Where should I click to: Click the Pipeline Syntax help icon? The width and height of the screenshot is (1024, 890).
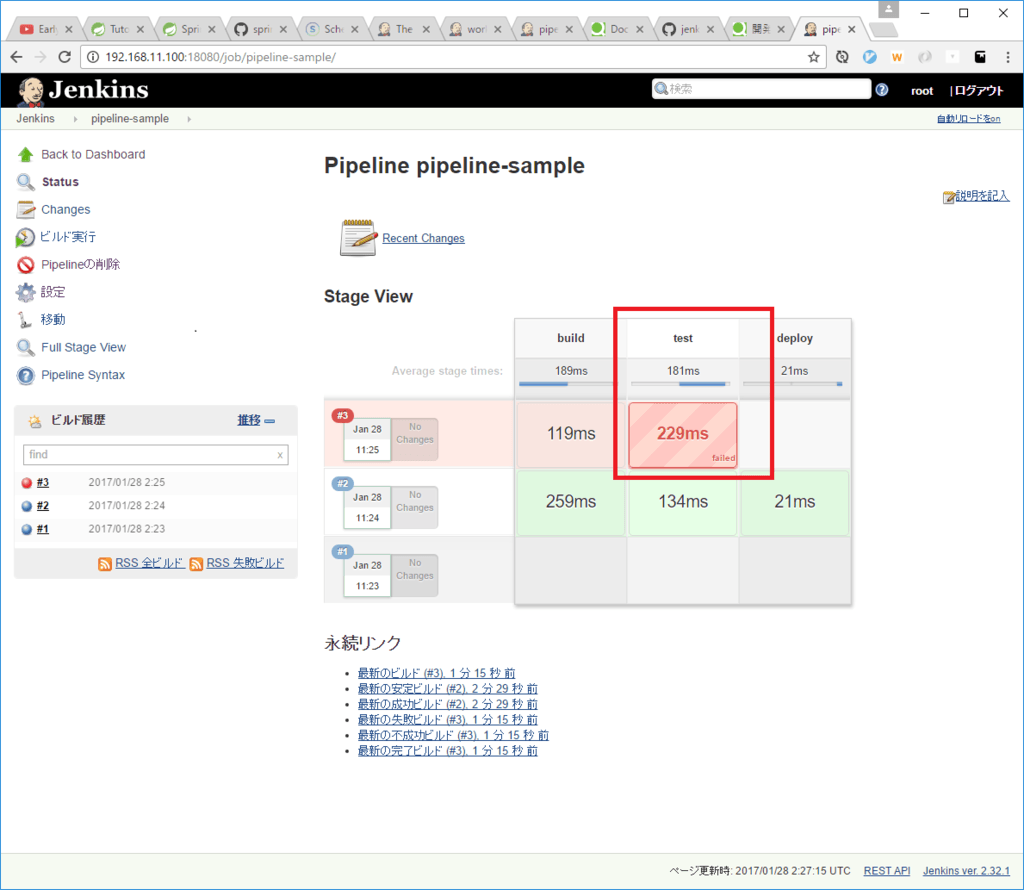pyautogui.click(x=25, y=376)
